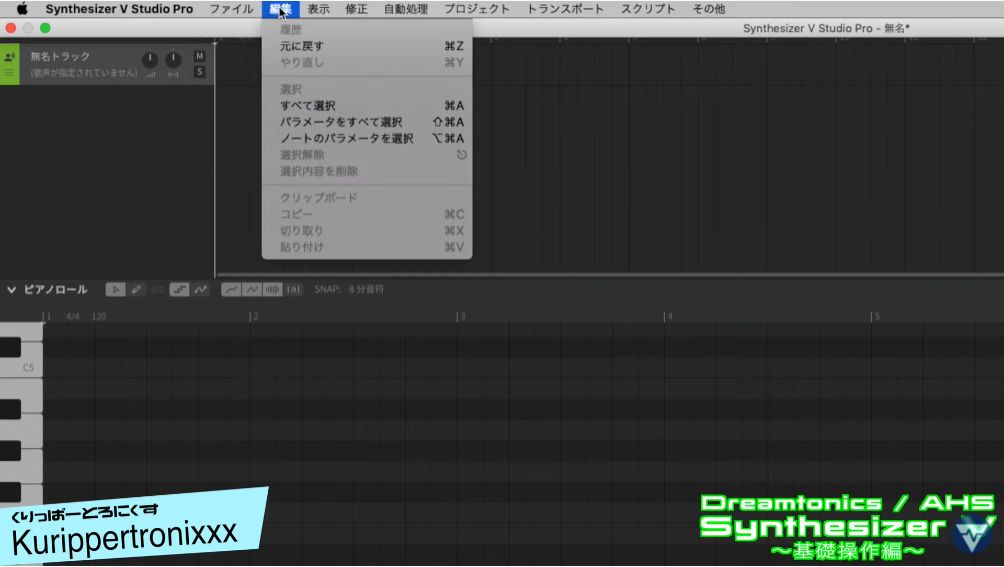This screenshot has height=567, width=1004.
Task: Open the Synthesizer V Studio Pro app menu
Action: pos(119,9)
